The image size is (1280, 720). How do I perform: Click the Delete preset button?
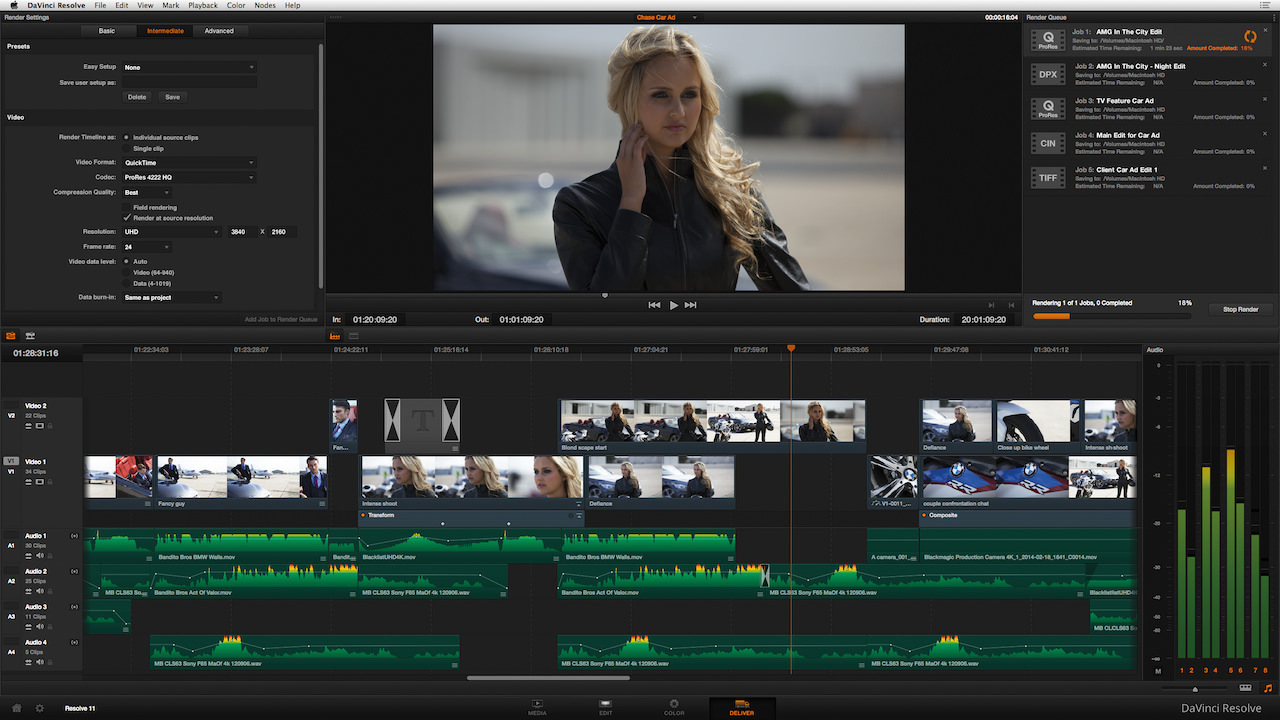click(x=137, y=97)
